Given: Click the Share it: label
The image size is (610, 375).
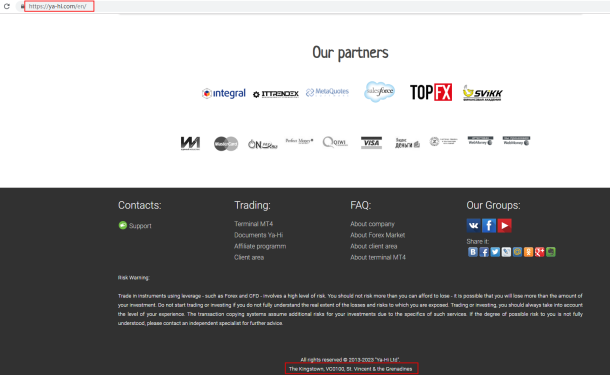Looking at the screenshot, I should point(477,241).
